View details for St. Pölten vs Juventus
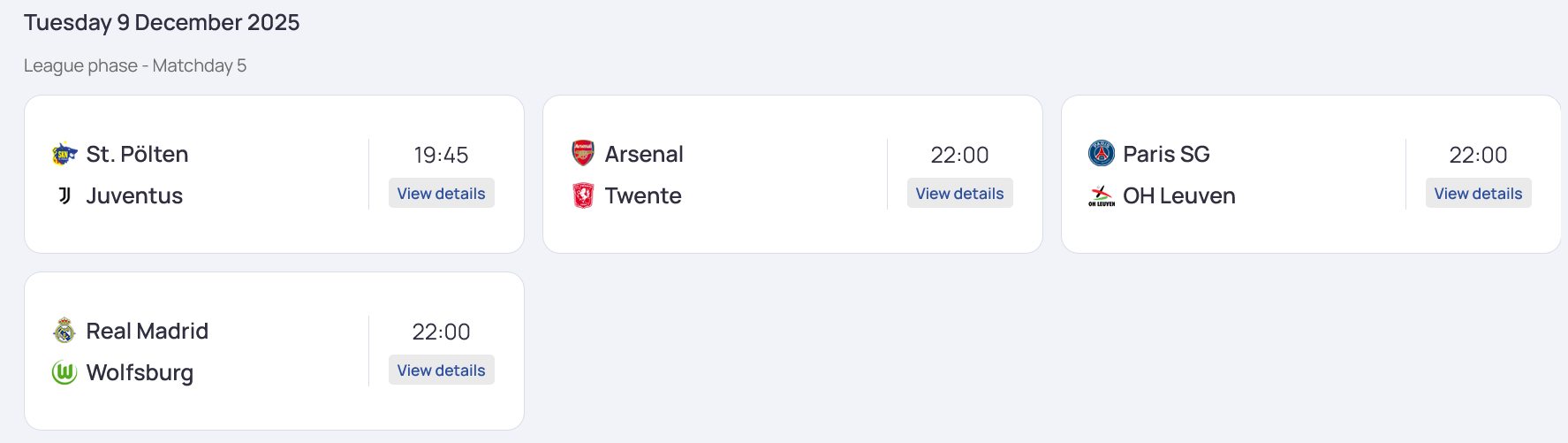Image resolution: width=1568 pixels, height=443 pixels. (x=441, y=194)
